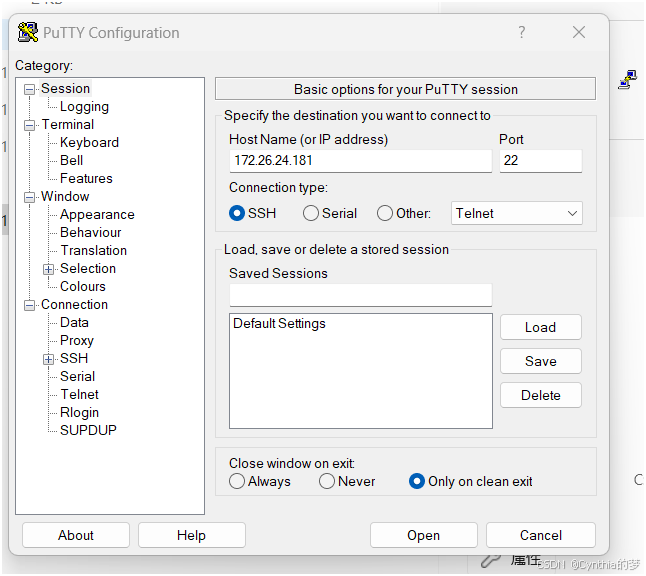
Task: Click the PuTTY icon in the title bar
Action: (x=28, y=32)
